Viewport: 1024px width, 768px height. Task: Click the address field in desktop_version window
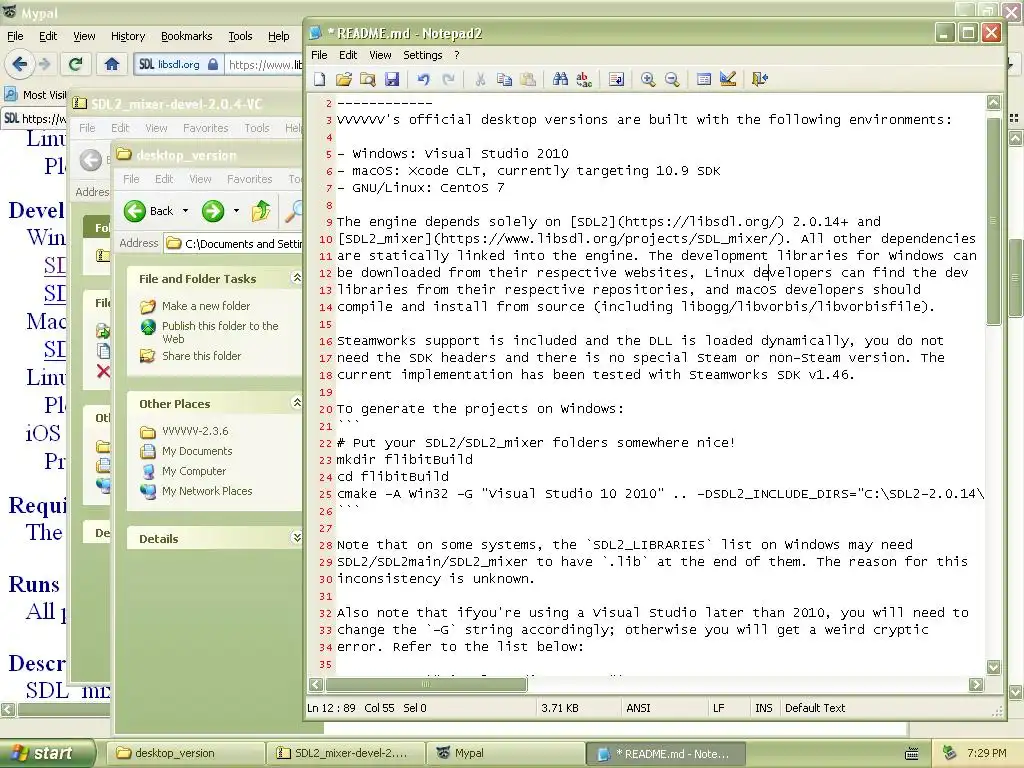click(234, 244)
